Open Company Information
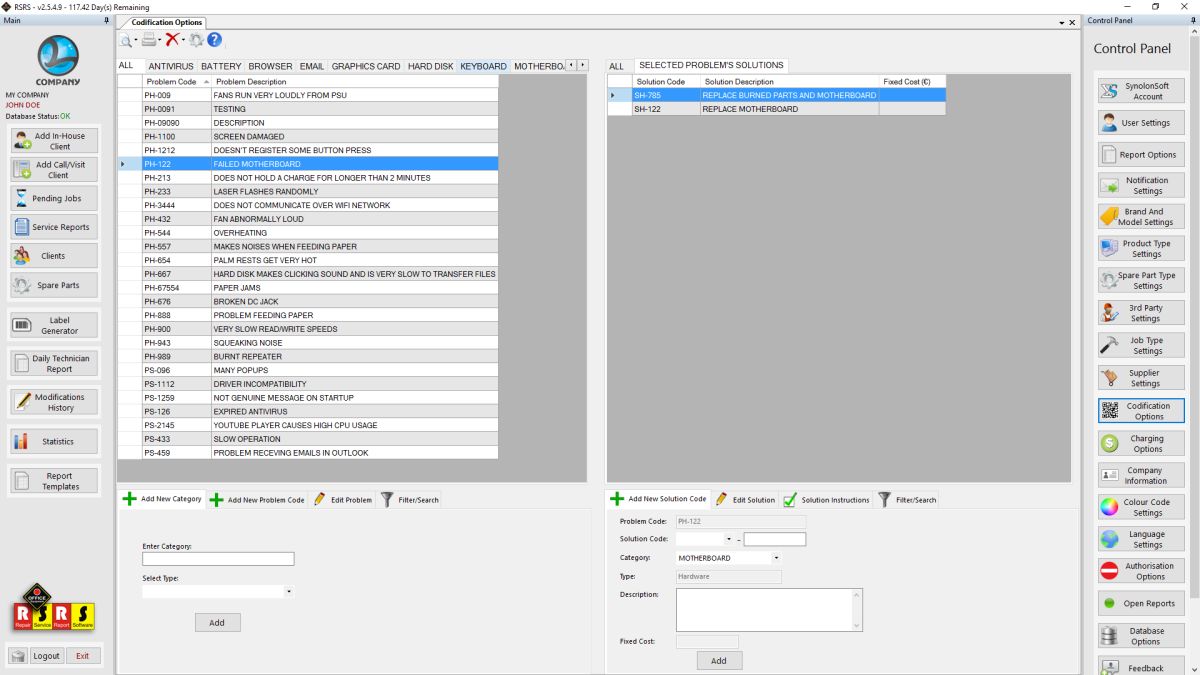1200x675 pixels. pyautogui.click(x=1141, y=475)
